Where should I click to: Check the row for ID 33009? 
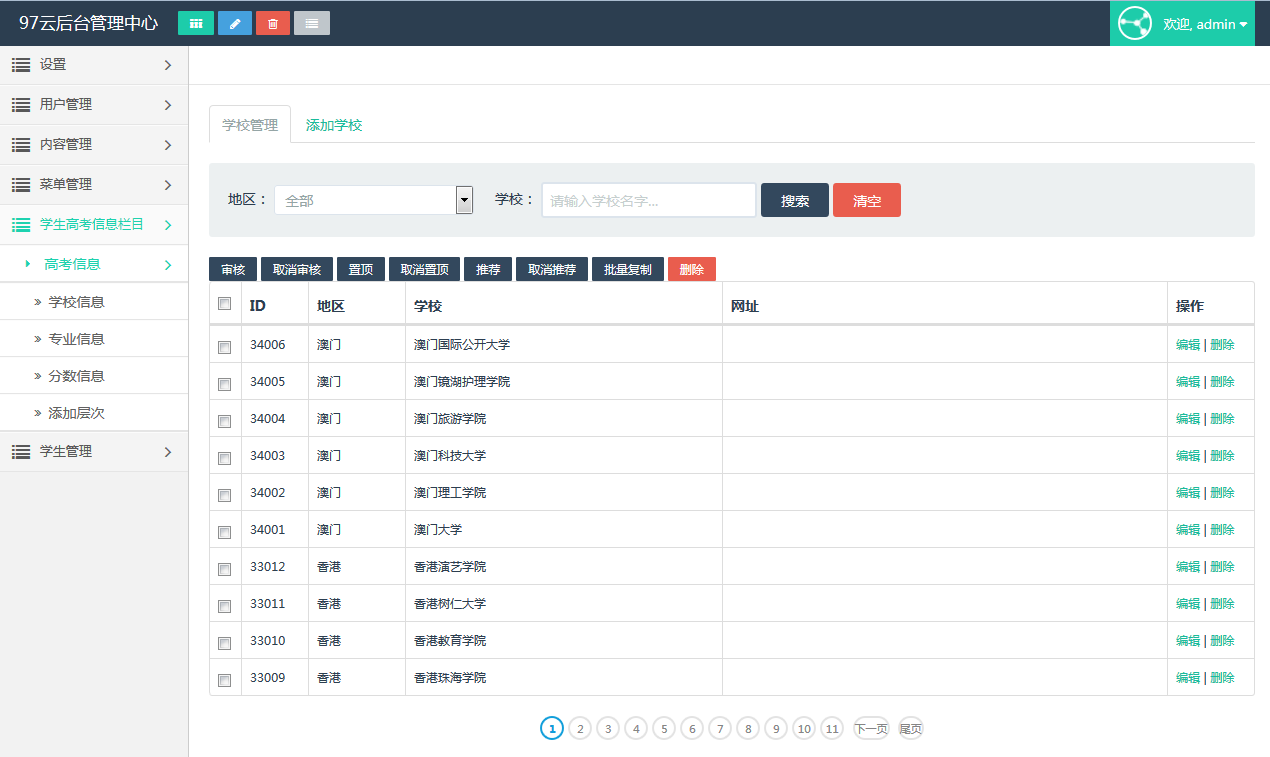225,680
